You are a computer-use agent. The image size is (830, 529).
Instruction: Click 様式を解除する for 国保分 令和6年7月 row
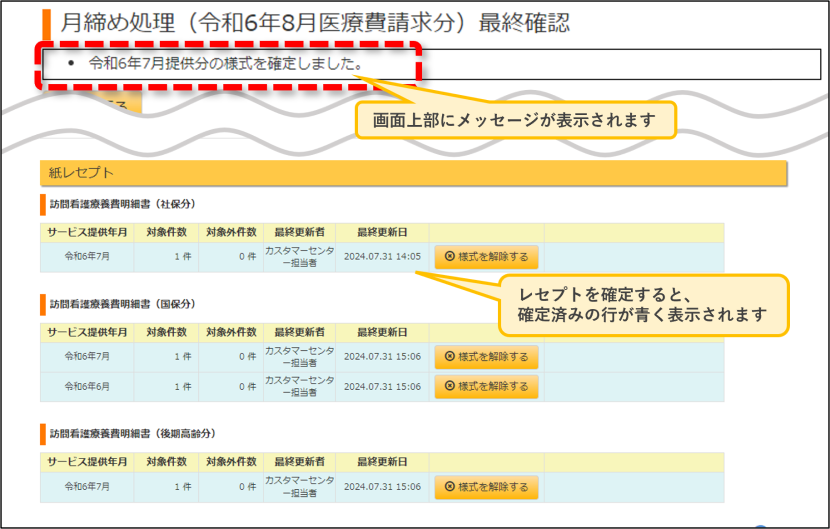(x=486, y=357)
